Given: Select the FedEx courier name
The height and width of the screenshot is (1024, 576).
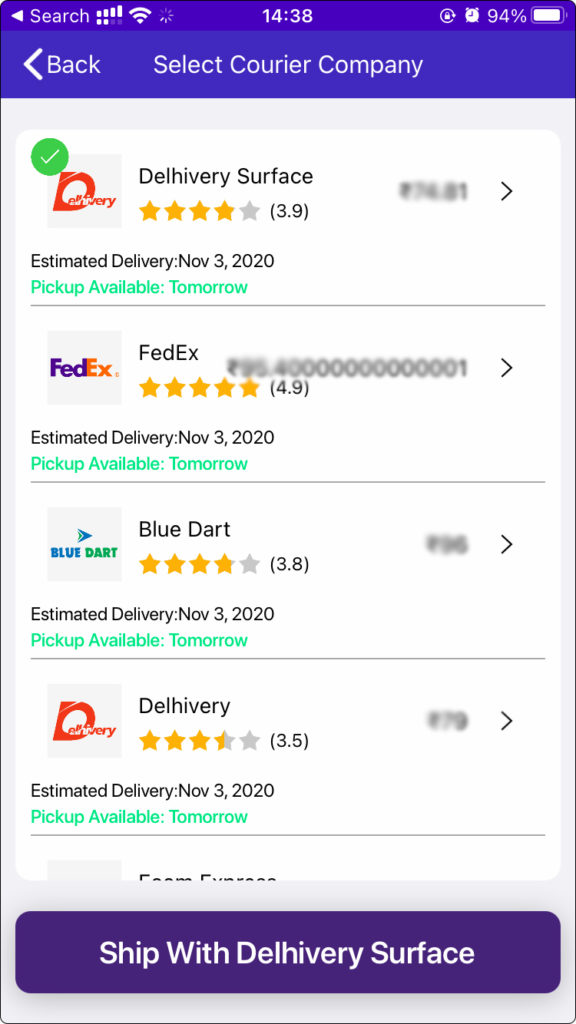Looking at the screenshot, I should tap(168, 353).
